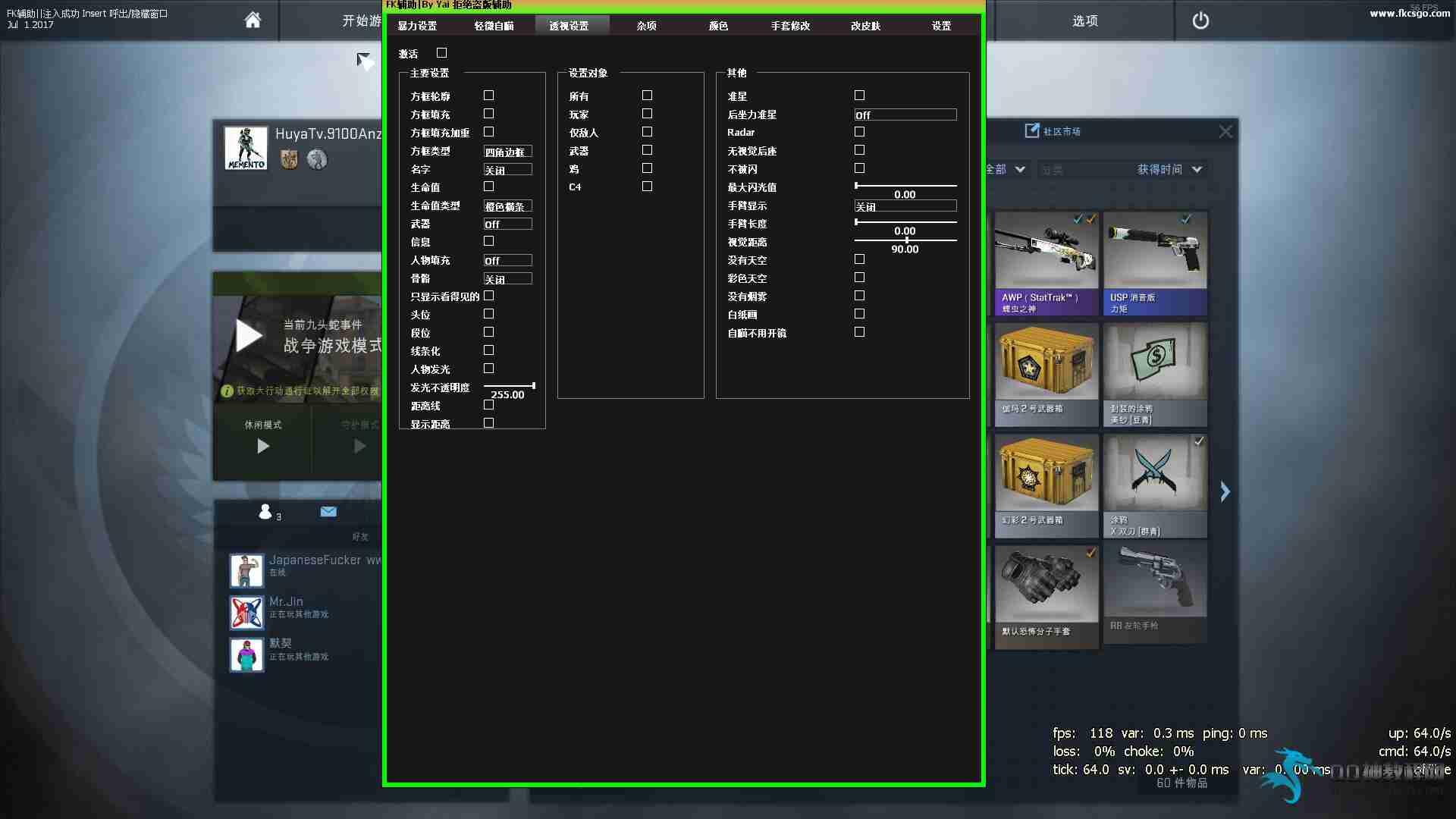This screenshot has width=1456, height=819.
Task: Check 所有 under 设置对象
Action: pyautogui.click(x=647, y=96)
